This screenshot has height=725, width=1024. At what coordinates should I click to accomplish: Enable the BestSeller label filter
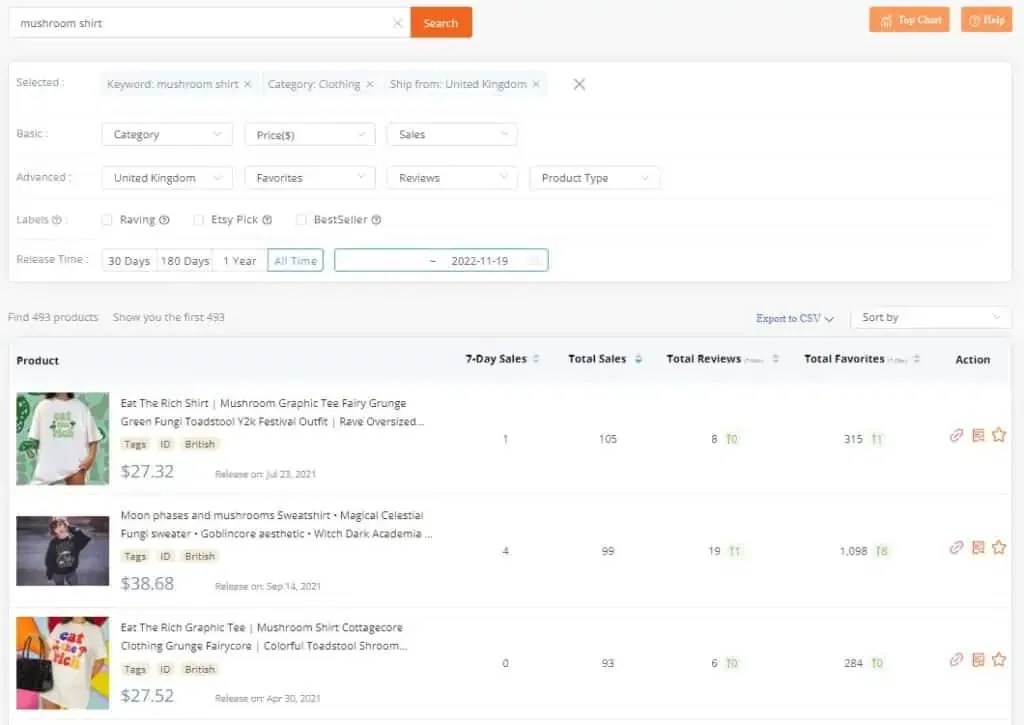pyautogui.click(x=302, y=219)
